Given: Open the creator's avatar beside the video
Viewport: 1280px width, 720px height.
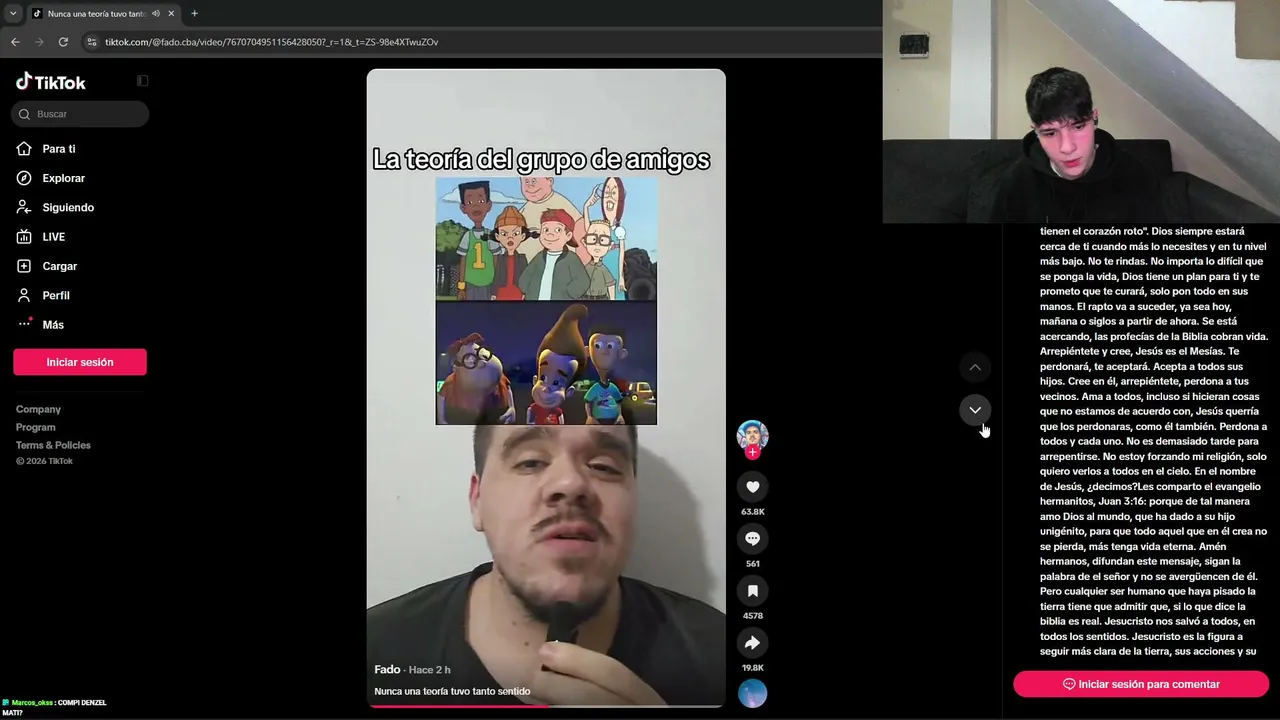Looking at the screenshot, I should coord(752,436).
